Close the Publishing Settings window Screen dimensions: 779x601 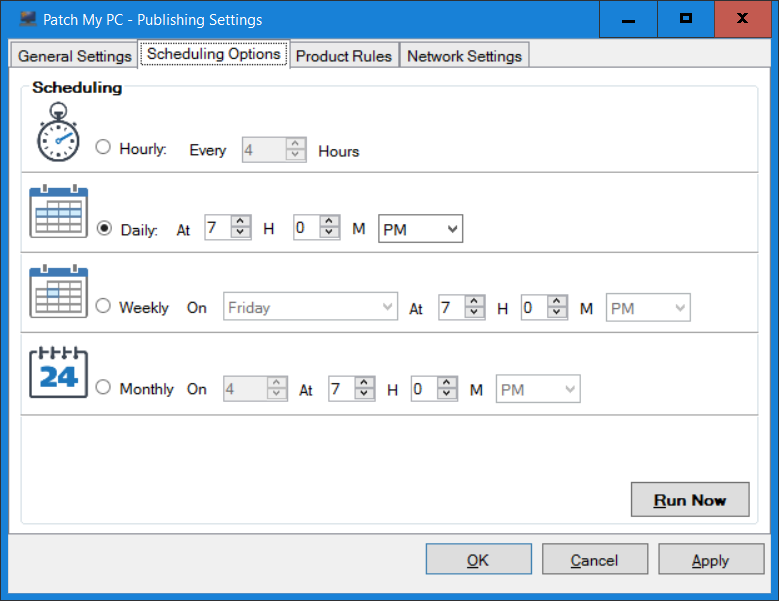[743, 19]
